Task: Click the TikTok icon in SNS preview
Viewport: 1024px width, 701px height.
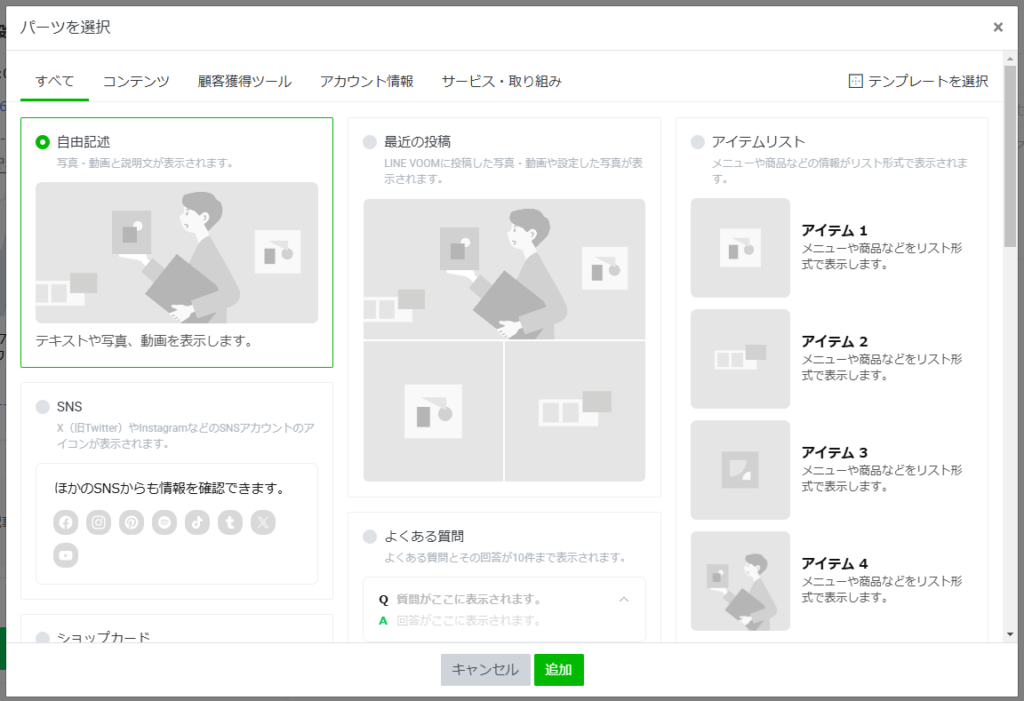Action: (197, 522)
